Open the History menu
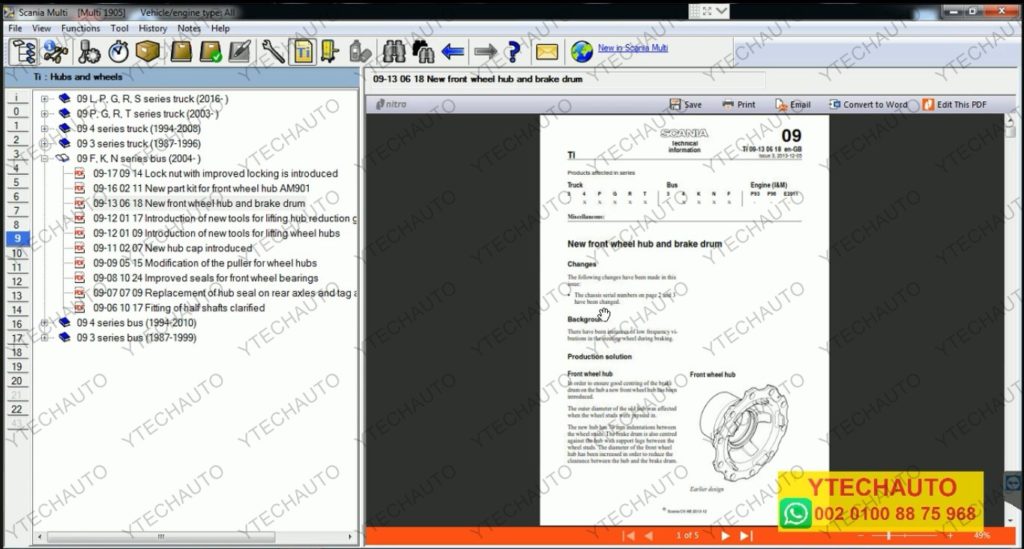 pos(152,28)
